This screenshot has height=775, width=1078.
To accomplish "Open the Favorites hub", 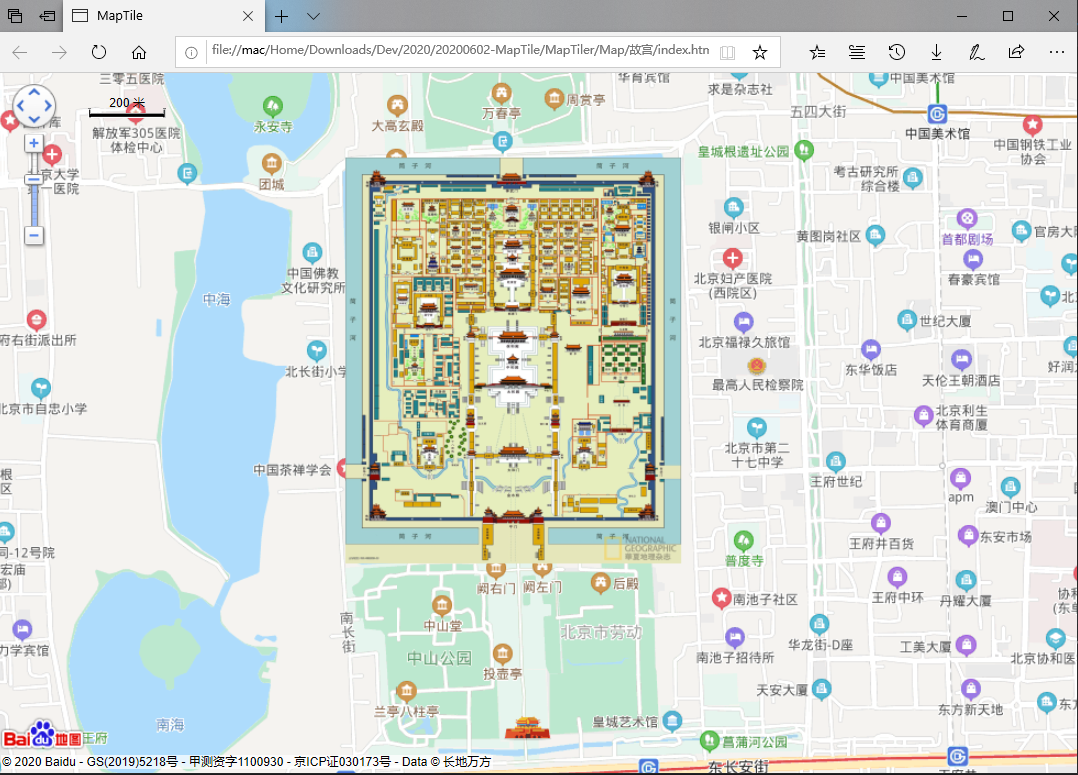I will click(817, 52).
